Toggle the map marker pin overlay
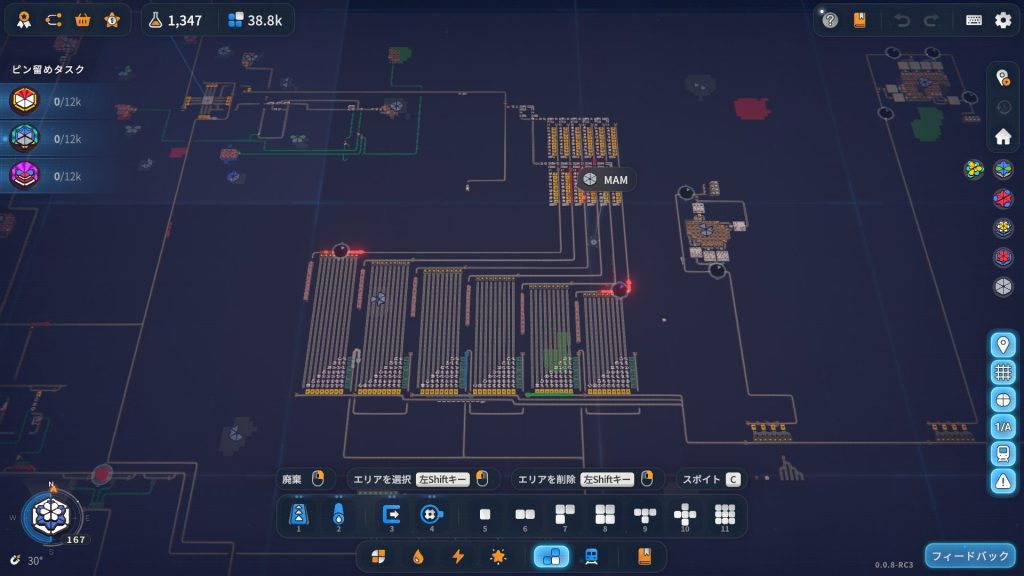This screenshot has height=576, width=1024. coord(1003,345)
